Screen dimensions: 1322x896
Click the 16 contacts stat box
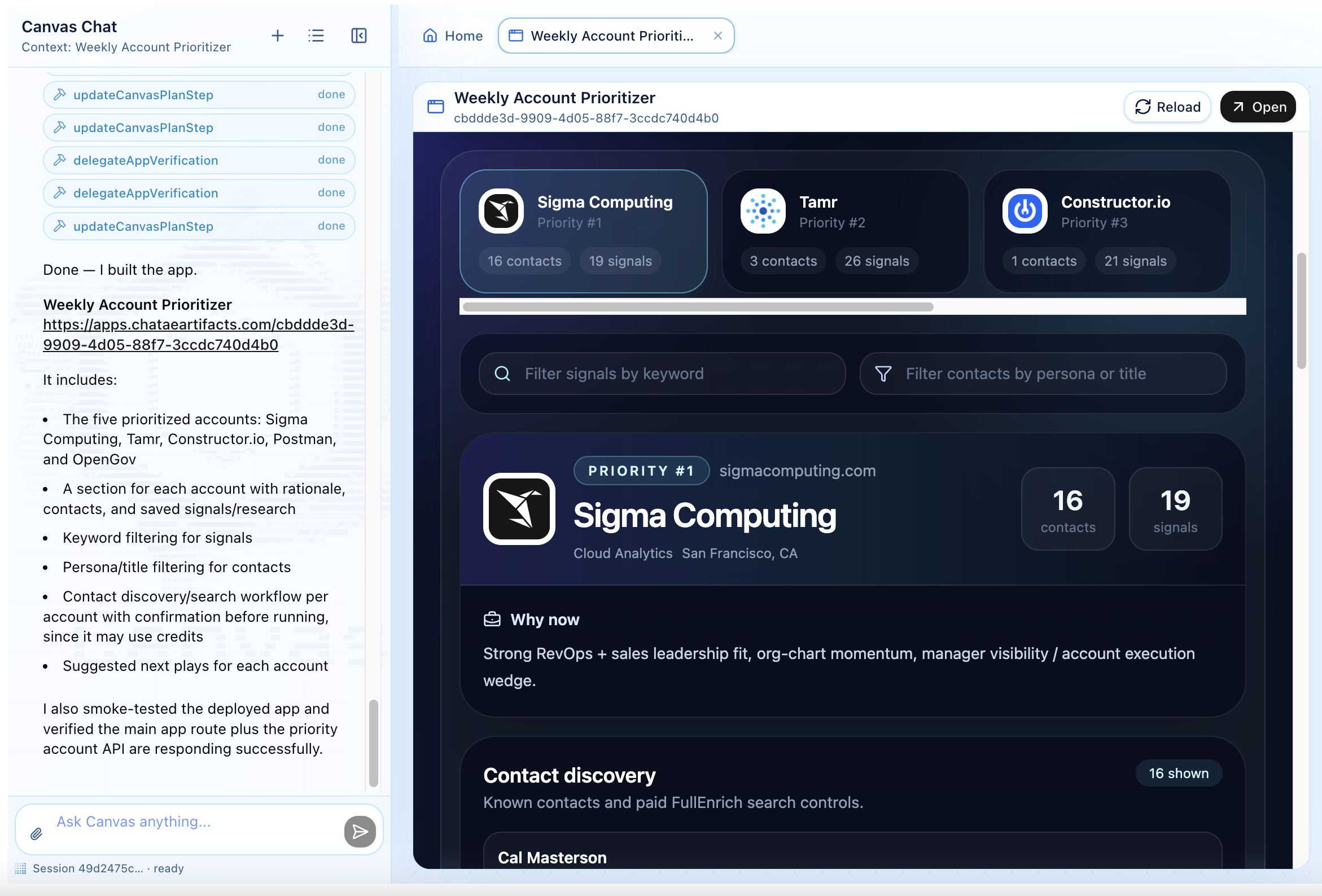[x=1068, y=509]
